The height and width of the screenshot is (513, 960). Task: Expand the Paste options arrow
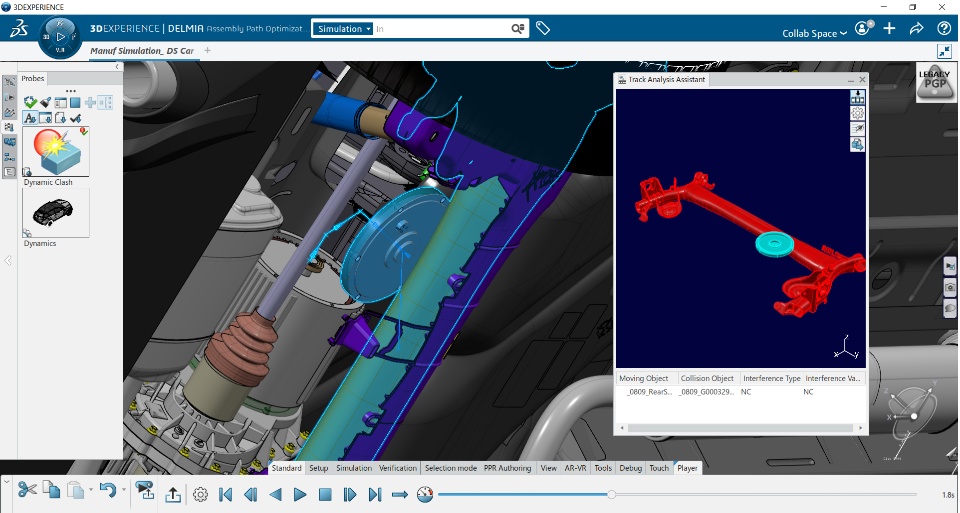click(x=91, y=490)
